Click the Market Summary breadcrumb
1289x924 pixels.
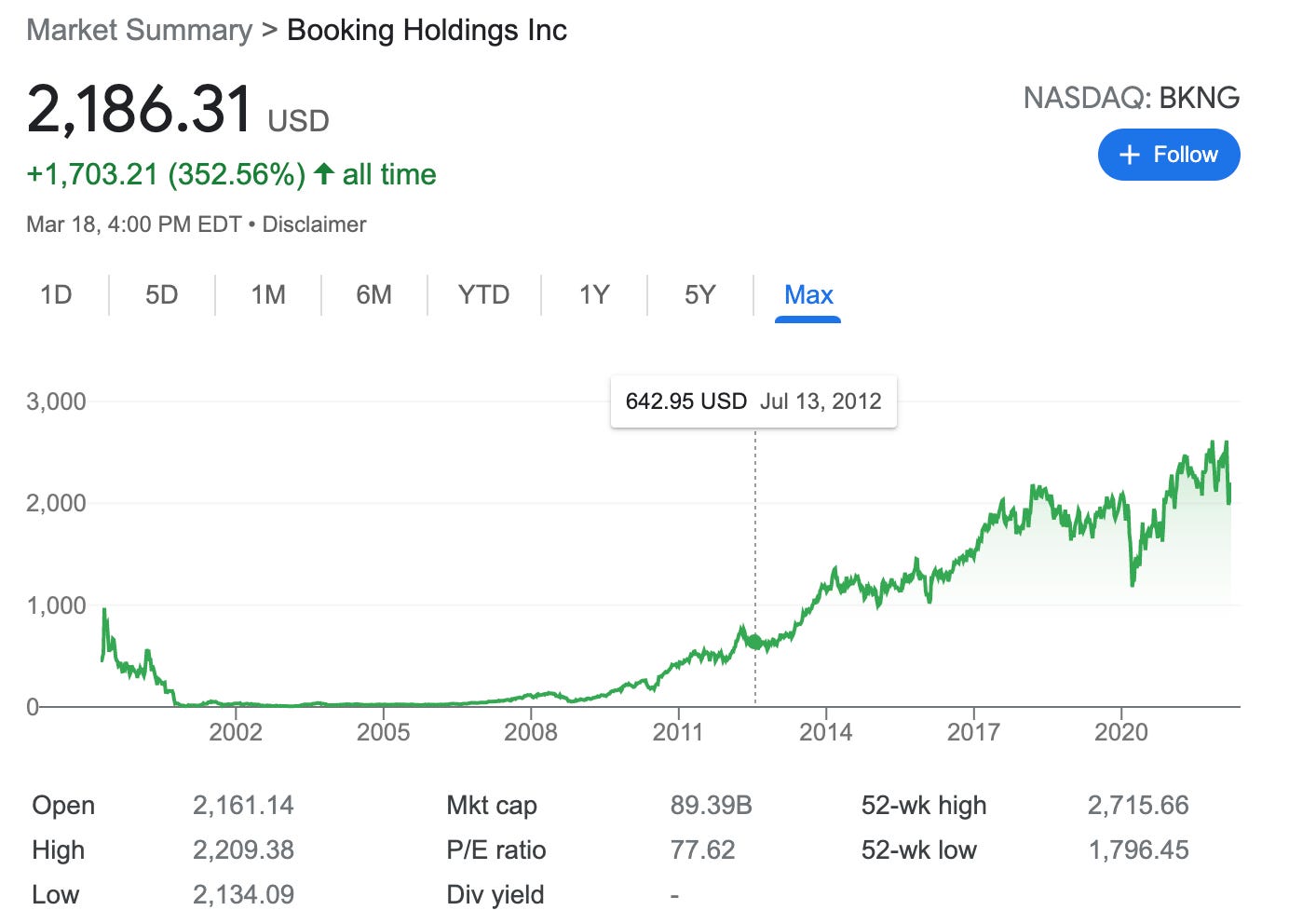point(140,30)
